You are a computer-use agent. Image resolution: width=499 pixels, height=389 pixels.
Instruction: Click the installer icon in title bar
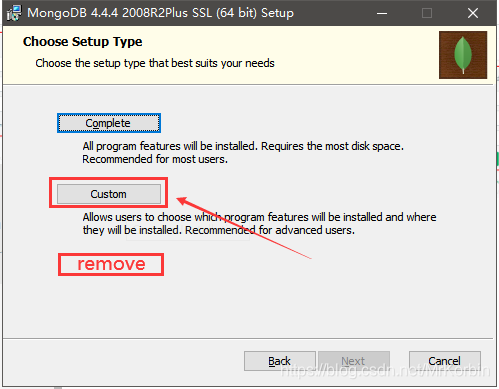(14, 13)
